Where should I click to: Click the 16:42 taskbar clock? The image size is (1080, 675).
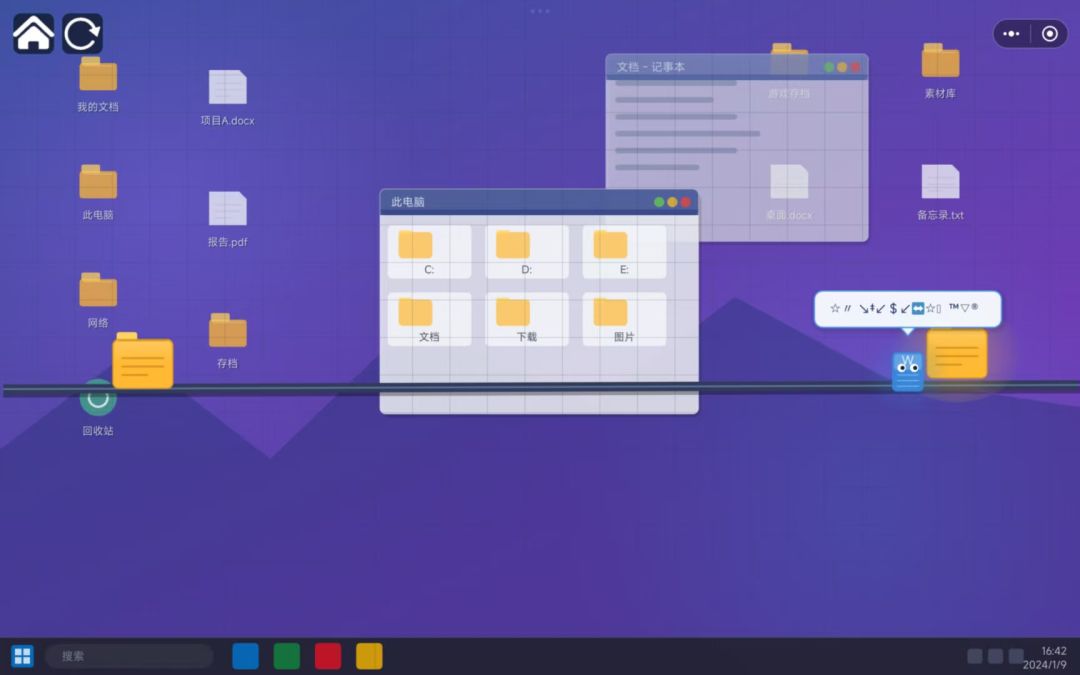pyautogui.click(x=1054, y=650)
